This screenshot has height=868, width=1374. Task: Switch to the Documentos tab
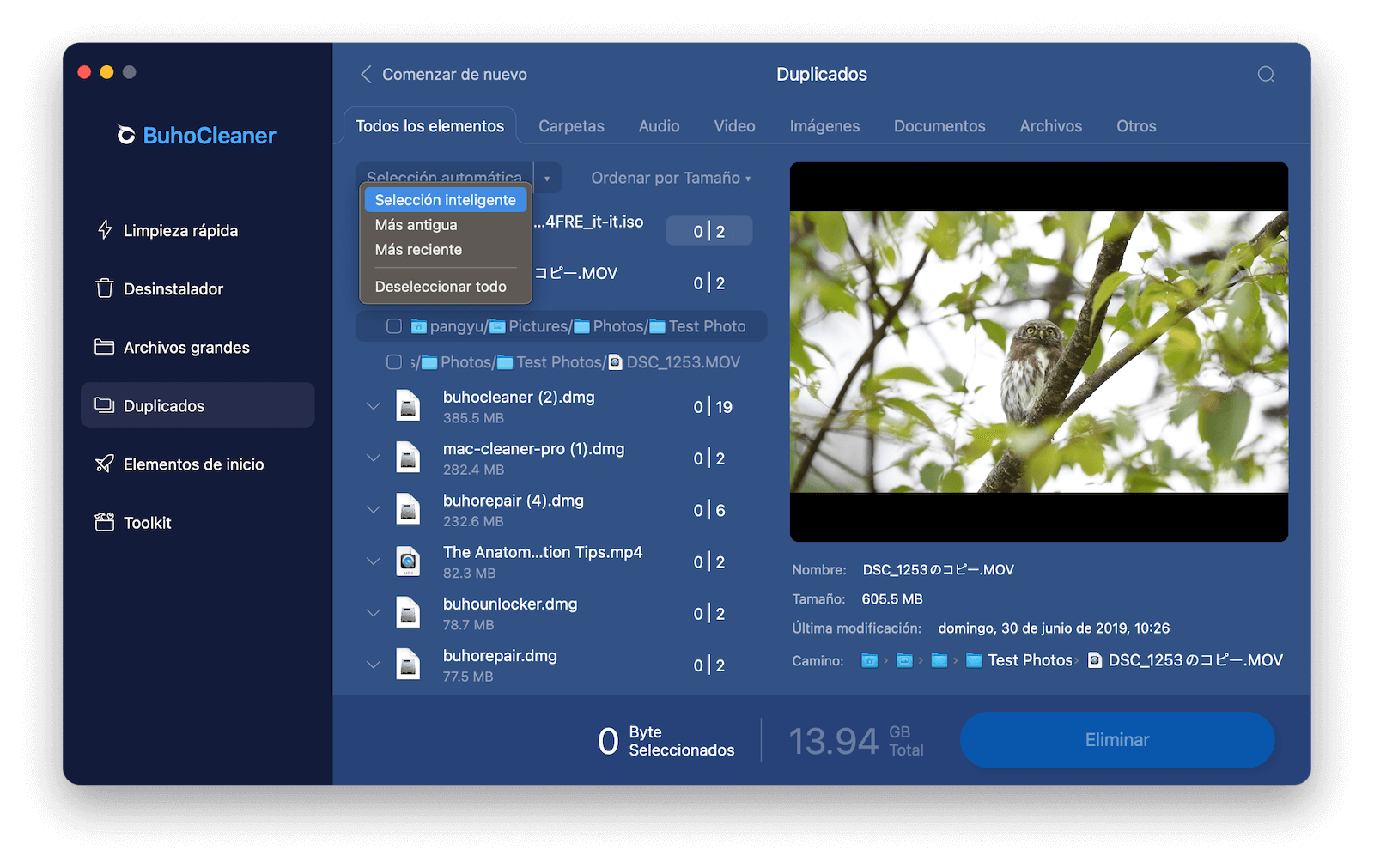tap(939, 126)
